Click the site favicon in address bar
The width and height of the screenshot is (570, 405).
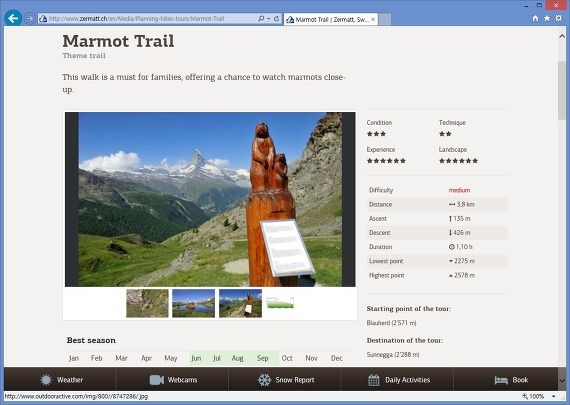click(43, 19)
